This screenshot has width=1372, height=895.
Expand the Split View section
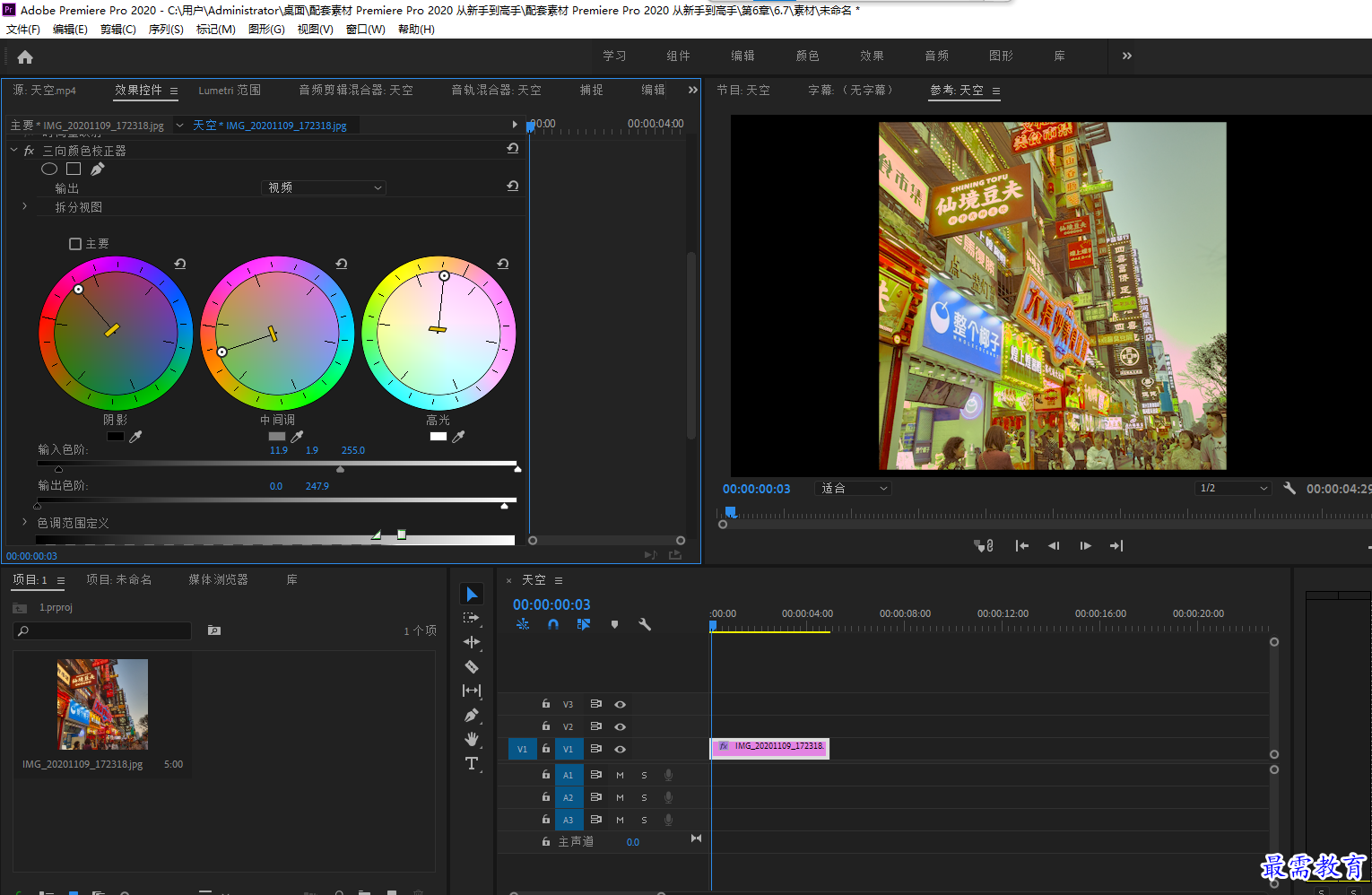click(x=24, y=206)
